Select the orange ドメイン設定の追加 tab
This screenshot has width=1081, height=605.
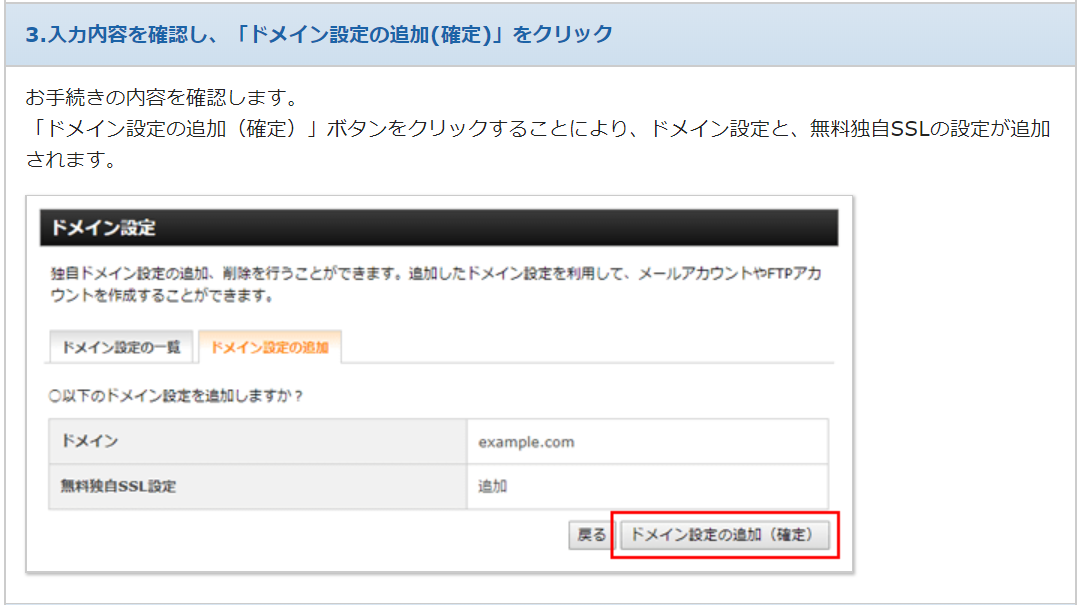(x=270, y=347)
